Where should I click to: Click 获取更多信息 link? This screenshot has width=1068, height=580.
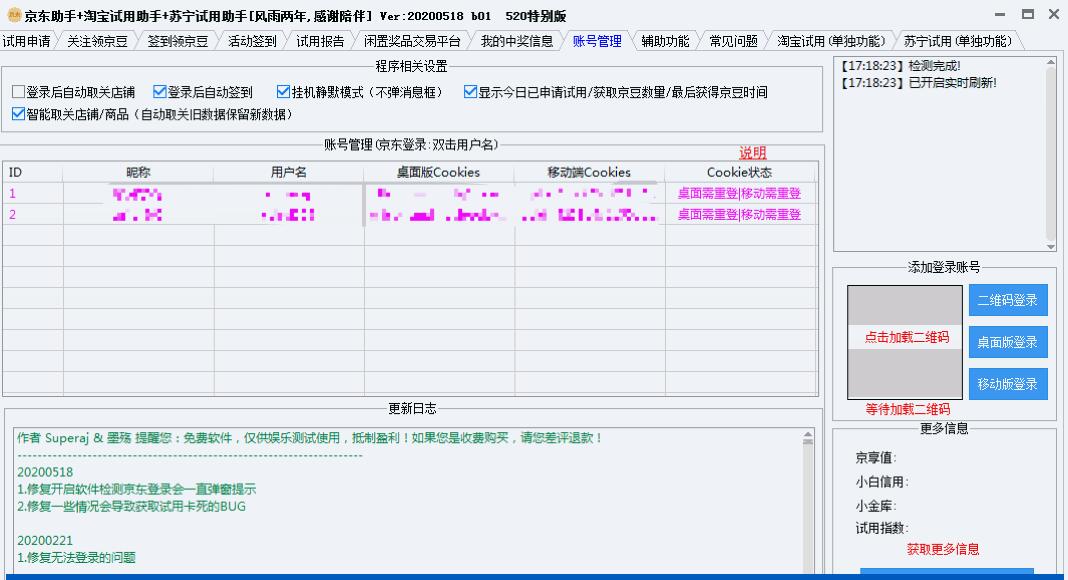[x=943, y=549]
